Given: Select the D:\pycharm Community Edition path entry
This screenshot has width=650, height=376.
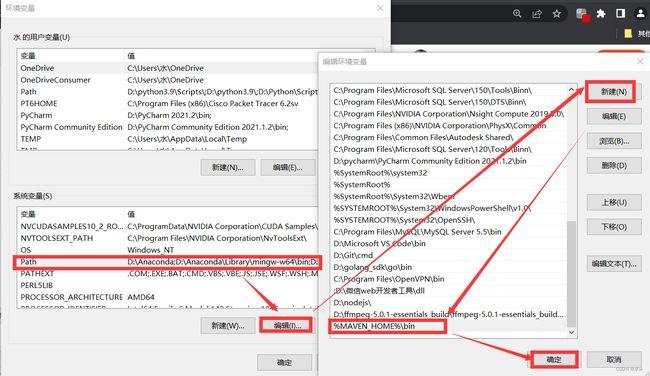Looking at the screenshot, I should tap(449, 161).
